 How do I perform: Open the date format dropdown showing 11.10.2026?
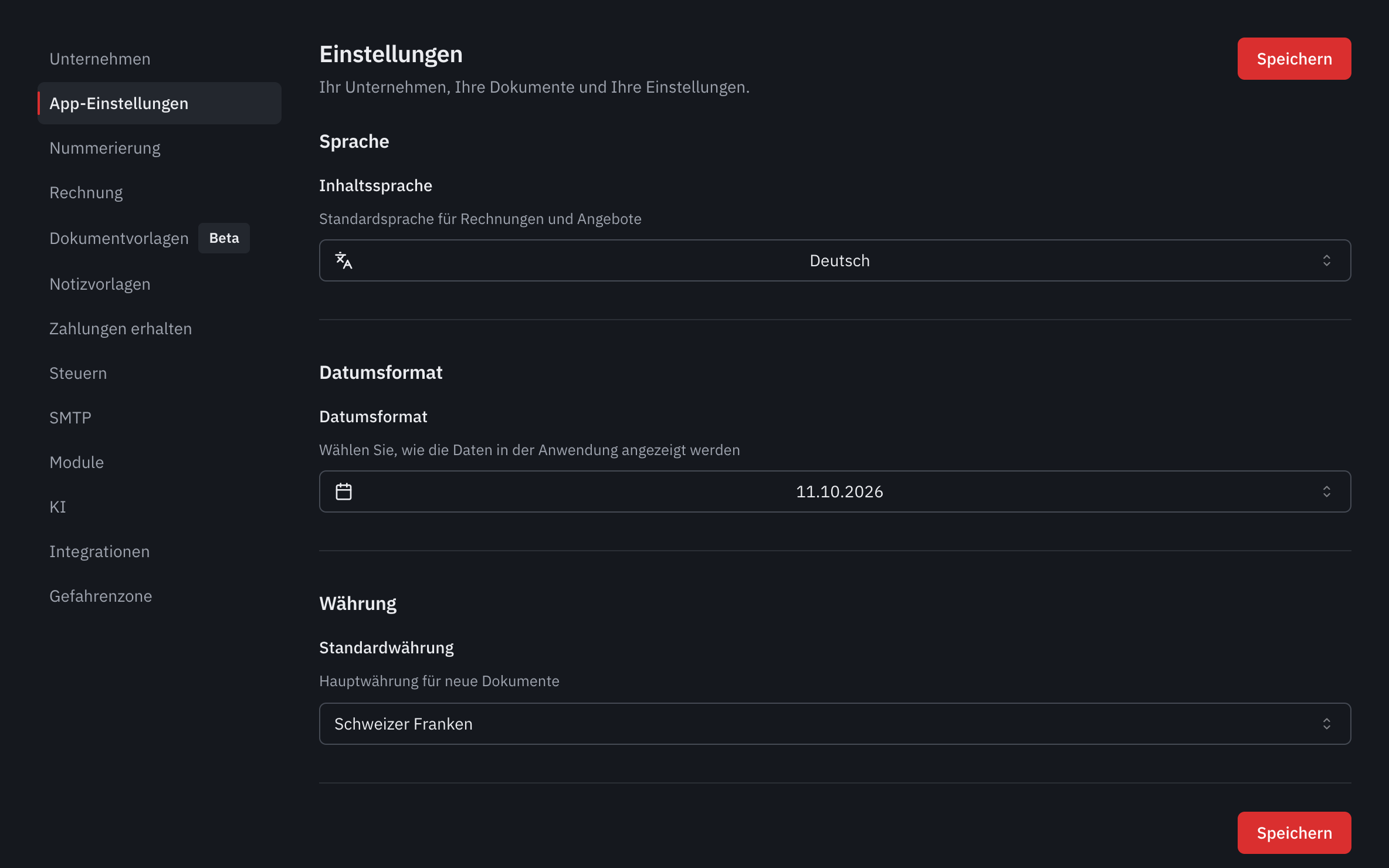click(x=835, y=491)
